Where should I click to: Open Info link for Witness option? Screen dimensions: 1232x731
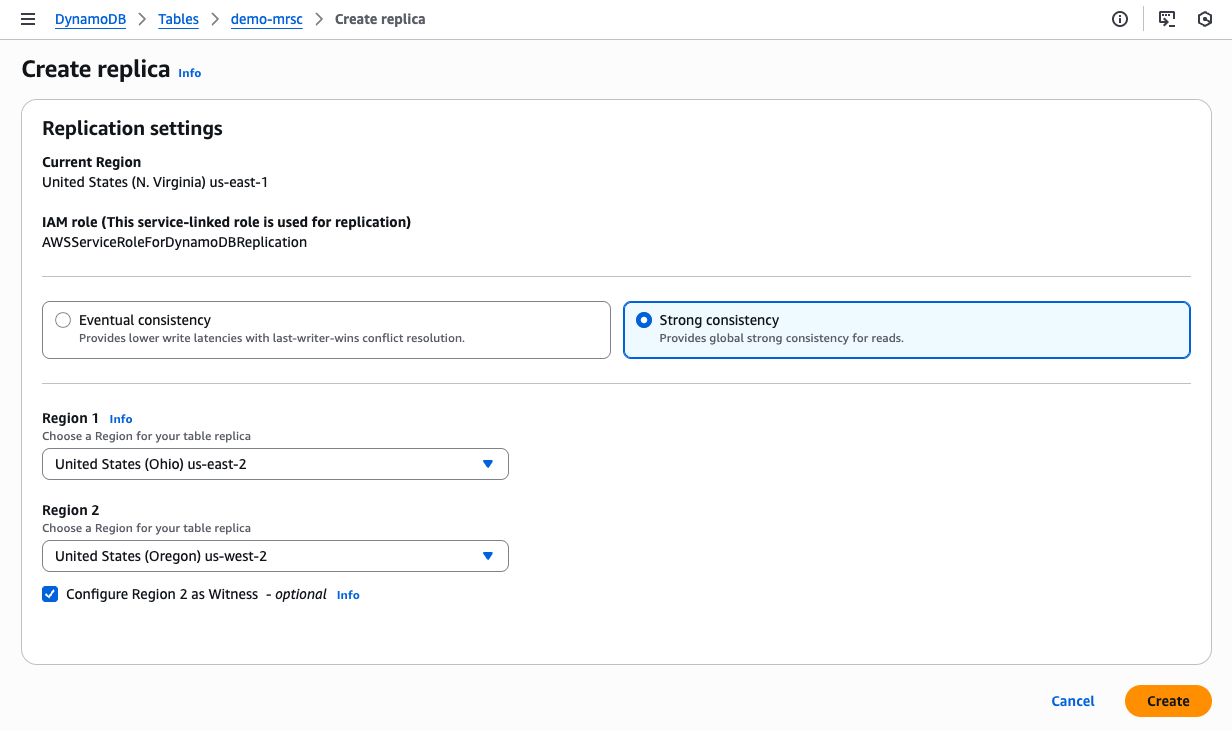click(x=348, y=595)
